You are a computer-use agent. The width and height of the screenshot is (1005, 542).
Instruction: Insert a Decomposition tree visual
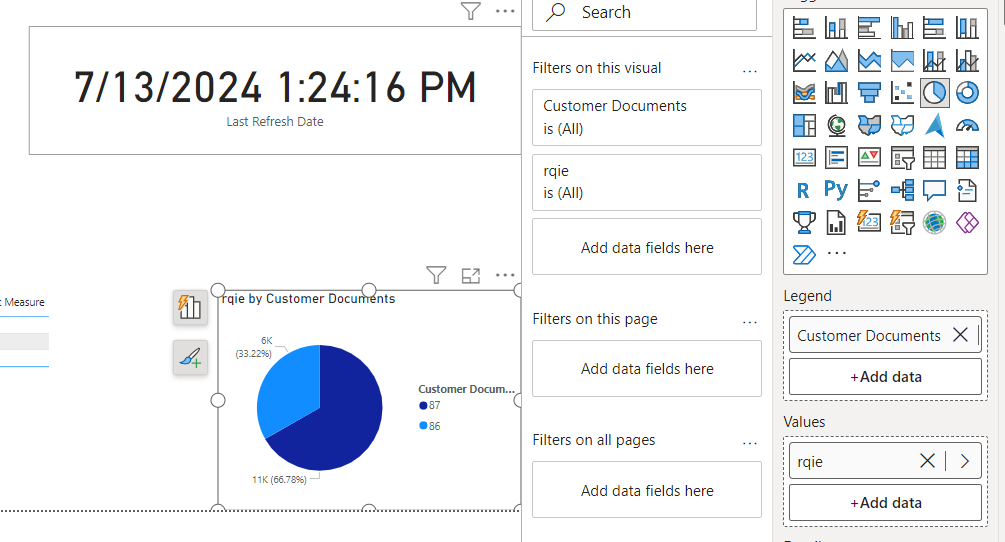click(902, 190)
